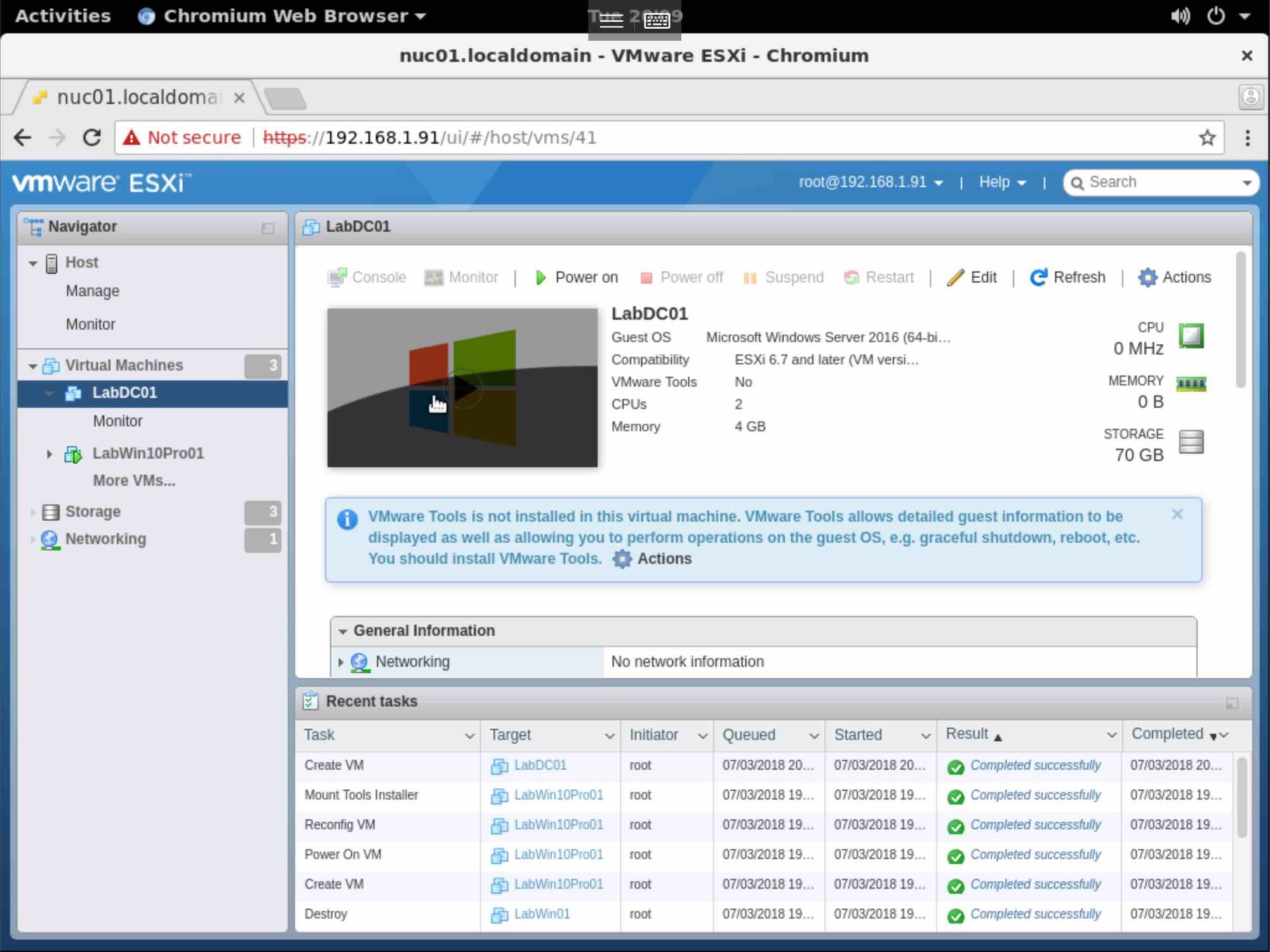1270x952 pixels.
Task: Select Networking in the Navigator
Action: tap(105, 539)
